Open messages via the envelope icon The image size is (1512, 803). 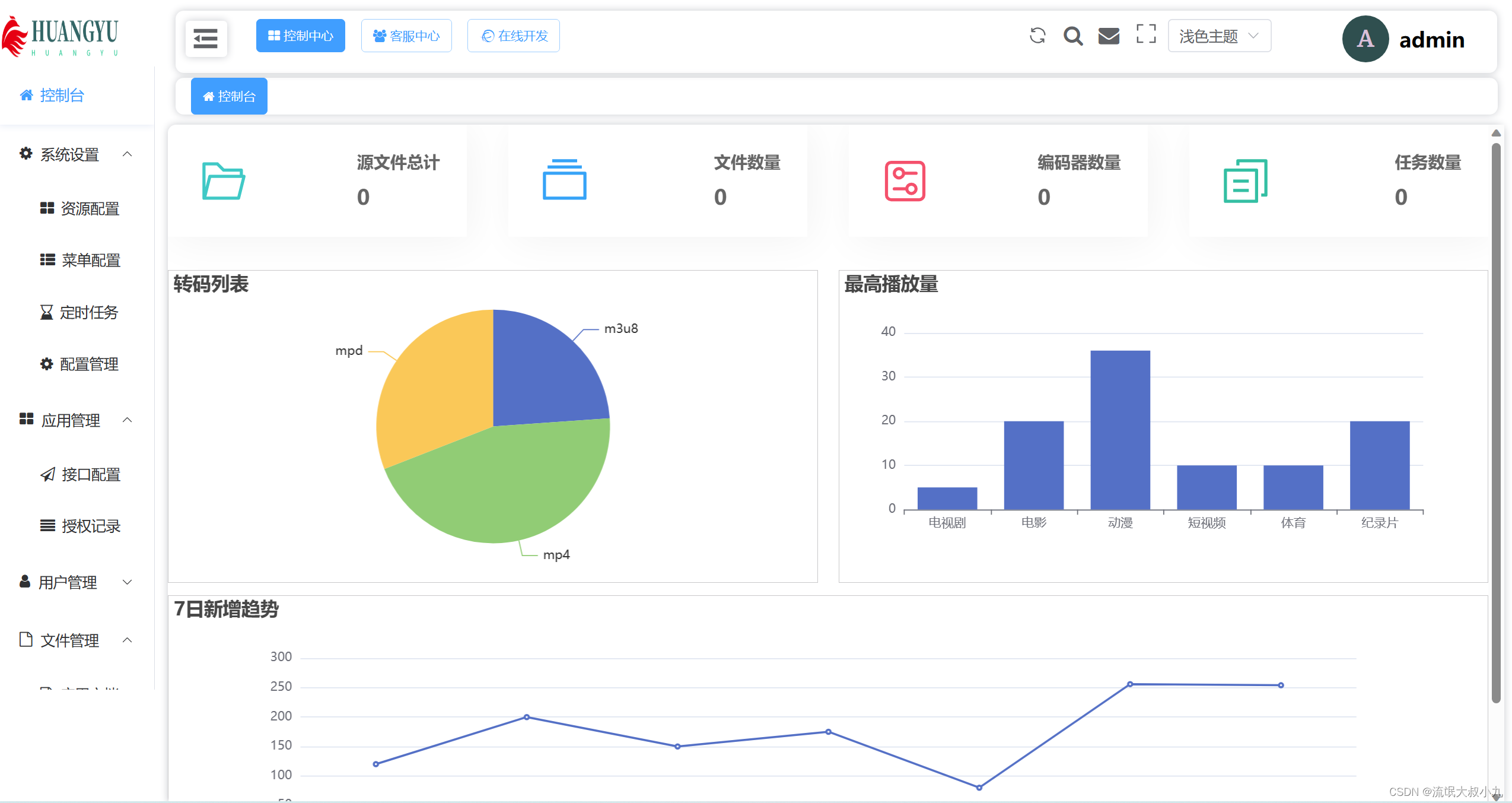1109,36
